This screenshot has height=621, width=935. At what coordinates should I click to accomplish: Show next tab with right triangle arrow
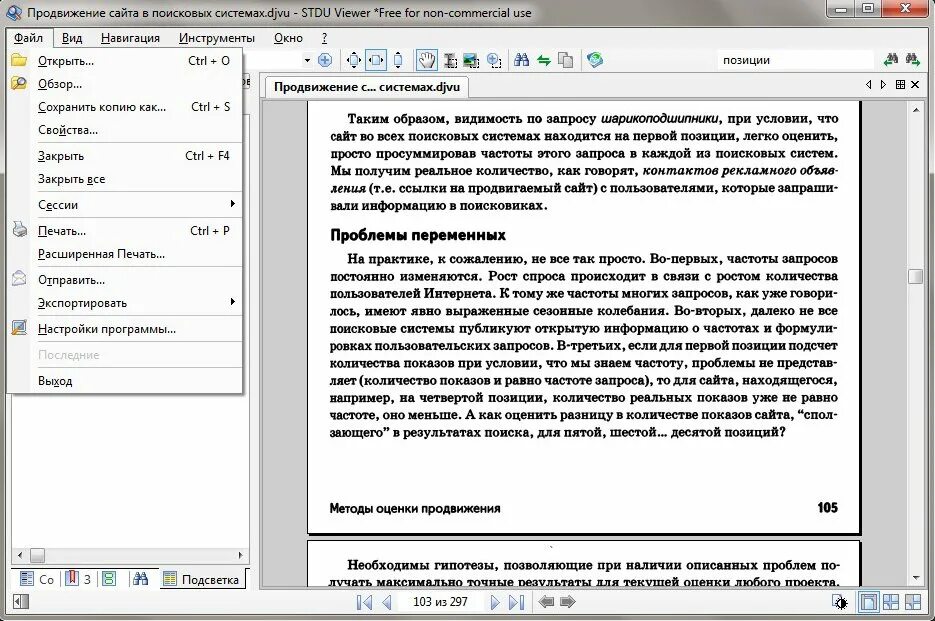[x=883, y=85]
